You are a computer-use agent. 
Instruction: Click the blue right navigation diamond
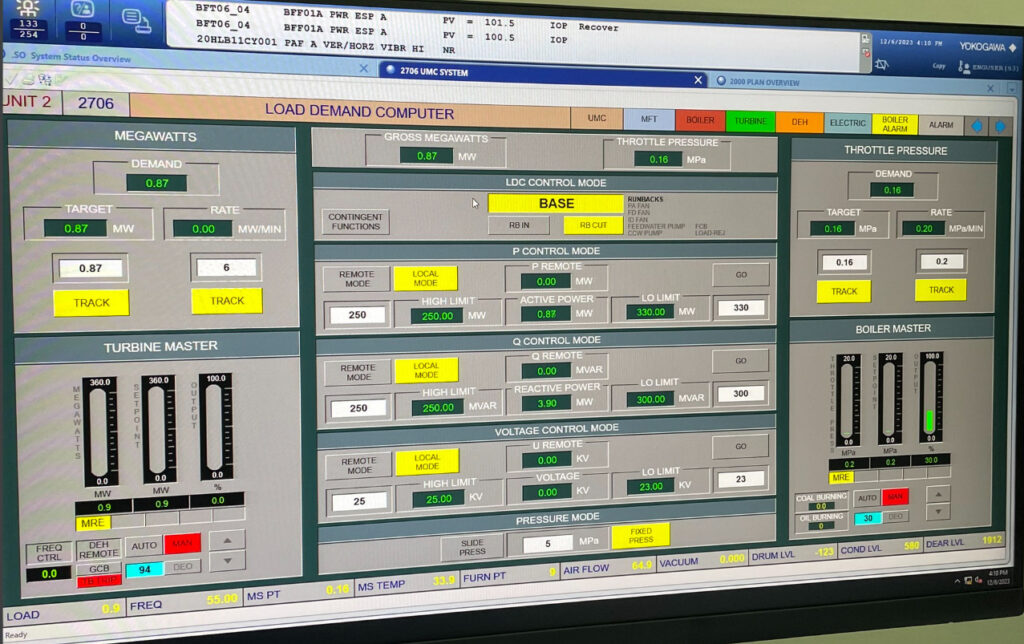pos(999,127)
